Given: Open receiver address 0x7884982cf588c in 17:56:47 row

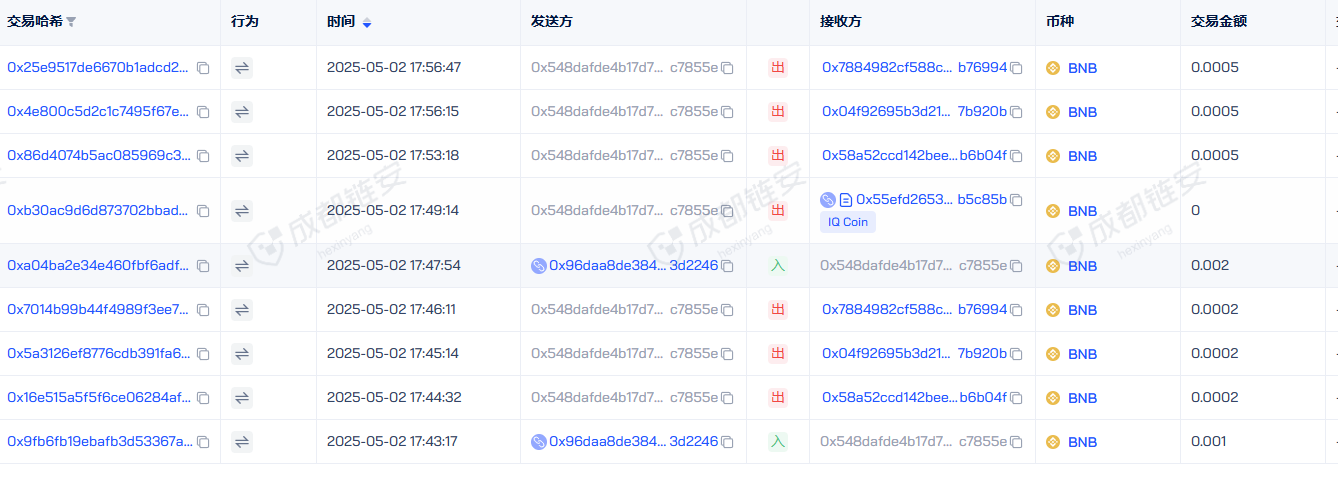Looking at the screenshot, I should [915, 68].
